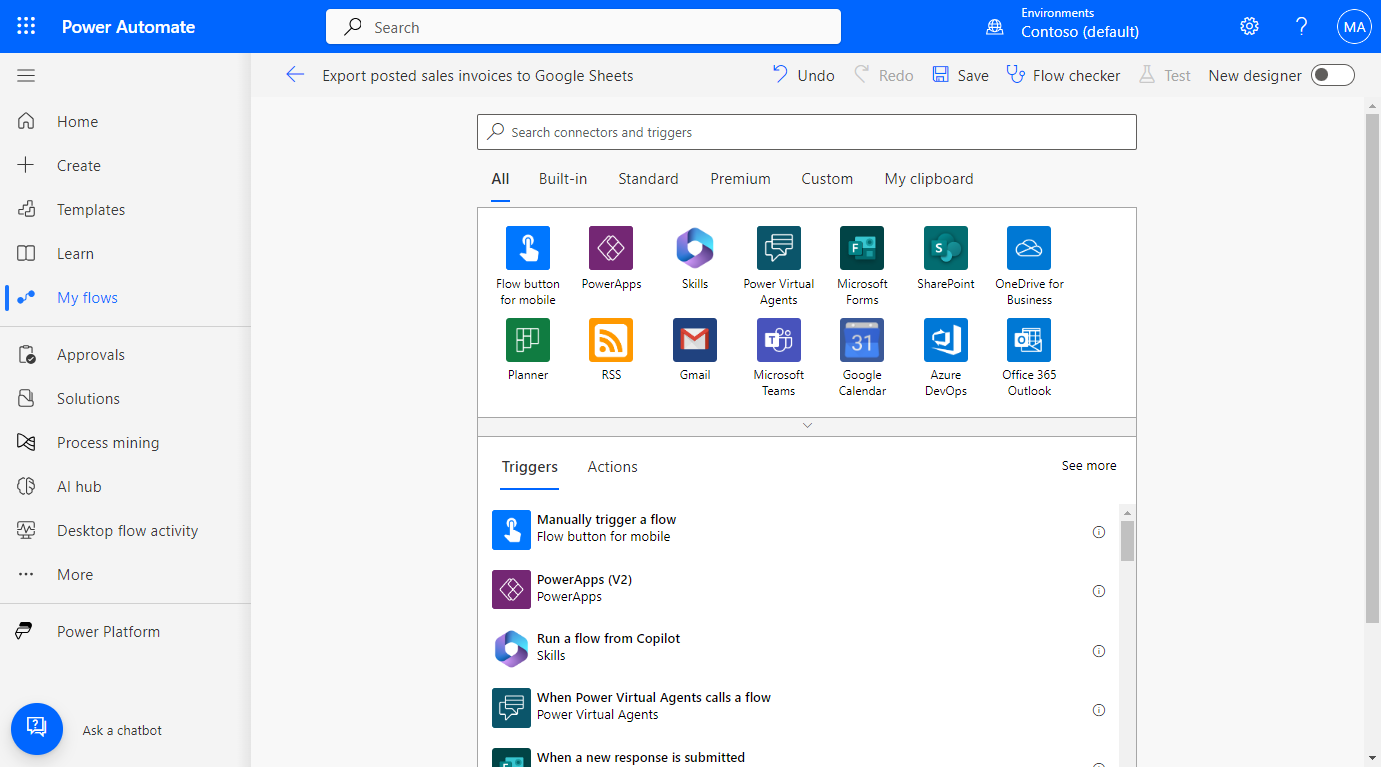Image resolution: width=1381 pixels, height=767 pixels.
Task: Select the SharePoint connector icon
Action: (945, 248)
